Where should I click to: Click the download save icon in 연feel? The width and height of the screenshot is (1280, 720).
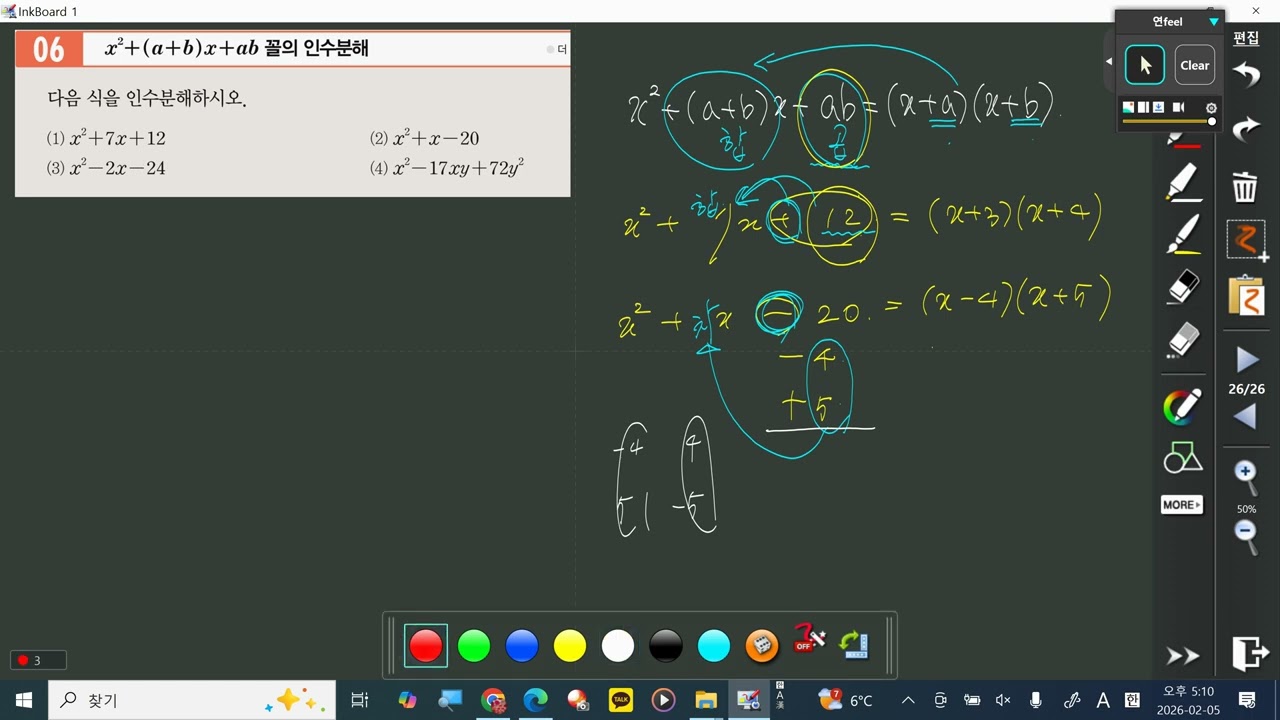[x=1157, y=107]
